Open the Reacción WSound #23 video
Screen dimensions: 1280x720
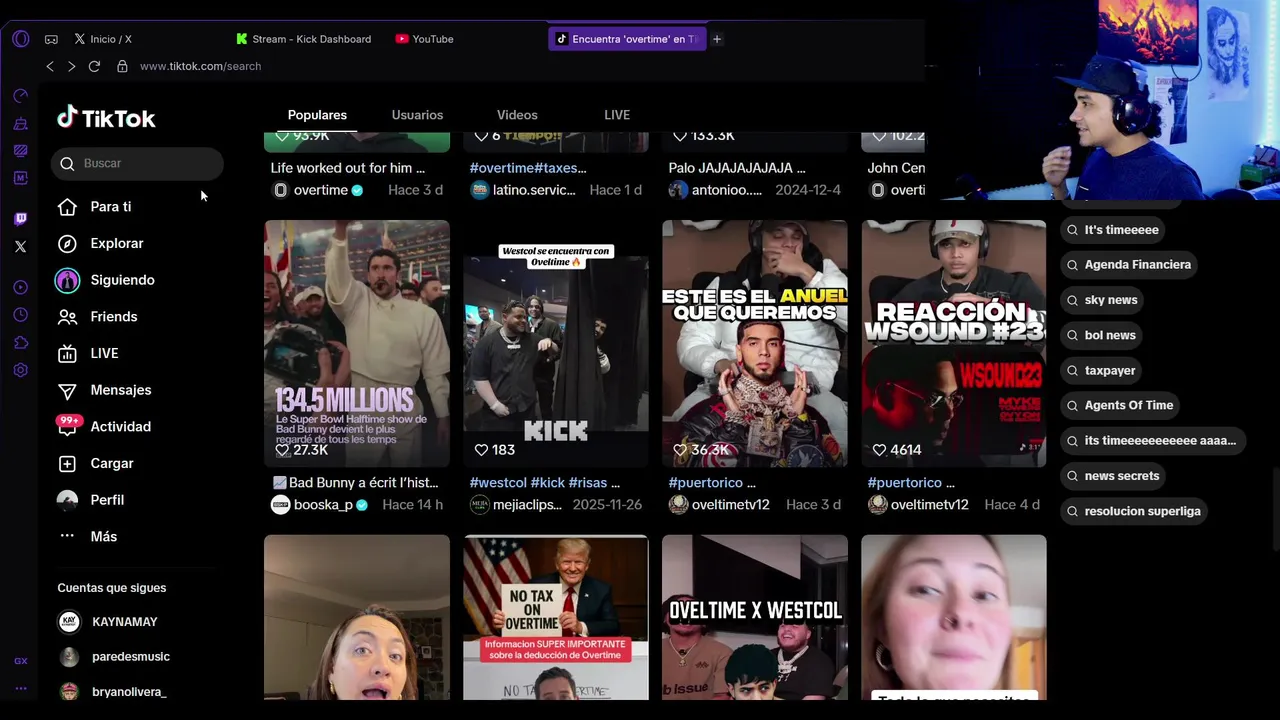[x=954, y=343]
